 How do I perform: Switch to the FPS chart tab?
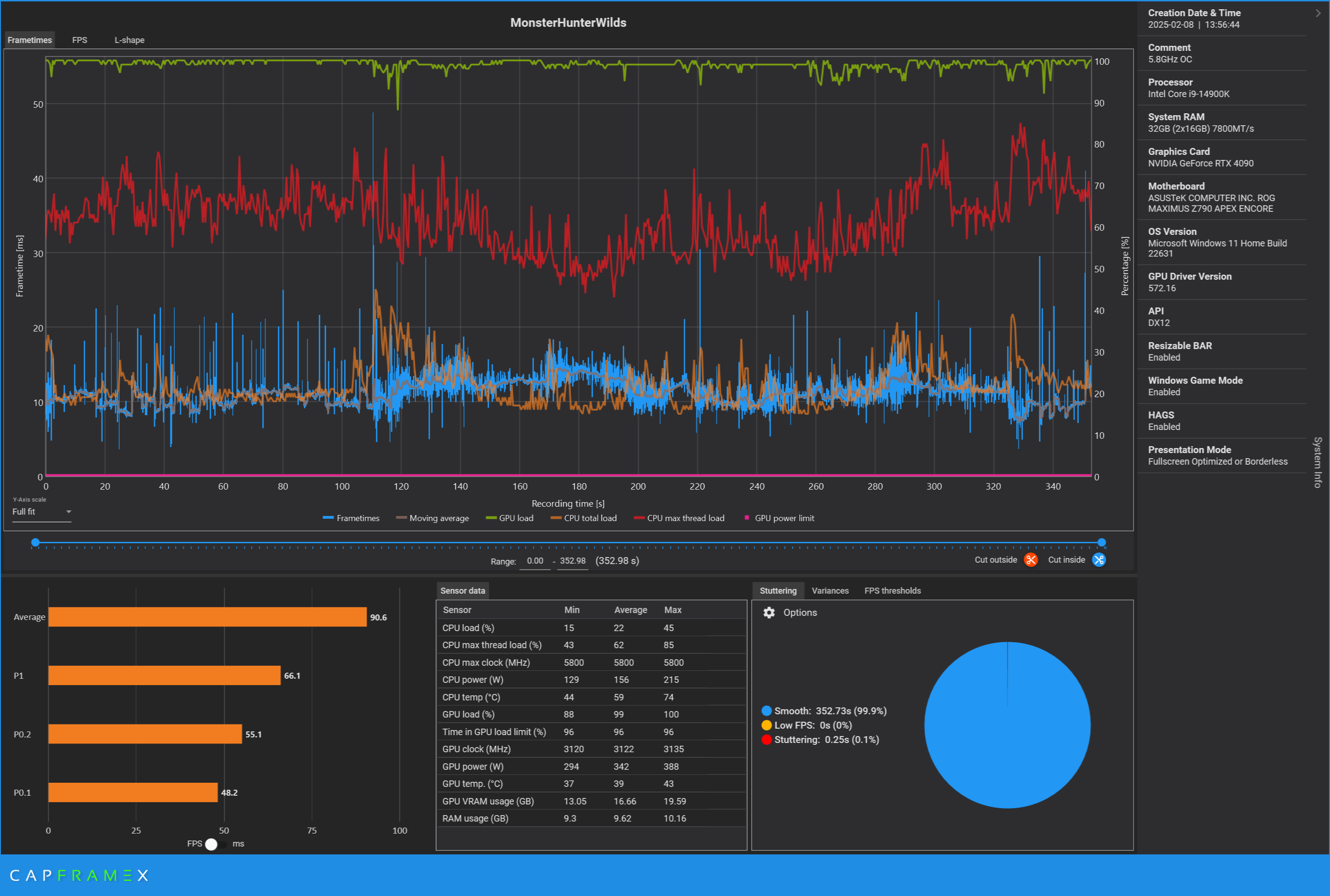(x=80, y=40)
